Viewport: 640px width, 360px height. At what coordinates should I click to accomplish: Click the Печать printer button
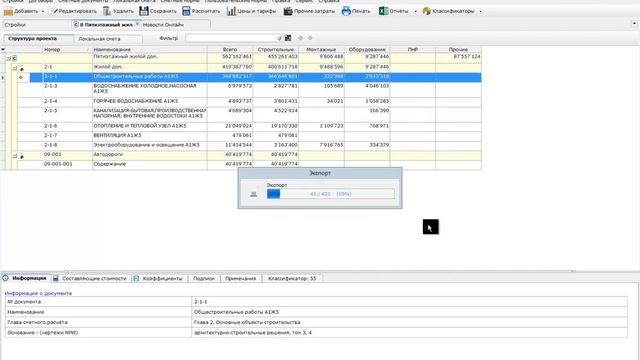[356, 11]
